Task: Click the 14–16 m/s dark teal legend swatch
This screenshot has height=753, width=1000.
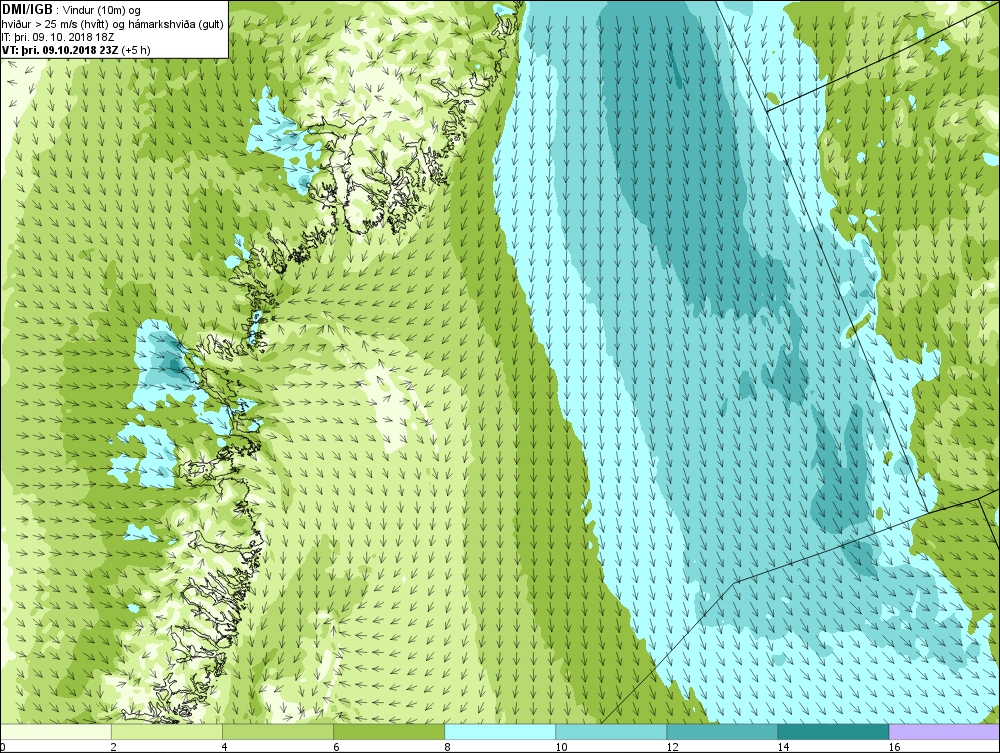Action: pyautogui.click(x=833, y=731)
